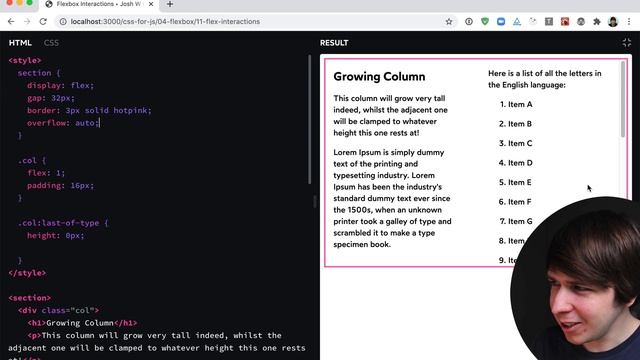Screen dimensions: 640x360
Task: Bookmark this page with the star icon
Action: point(449,22)
